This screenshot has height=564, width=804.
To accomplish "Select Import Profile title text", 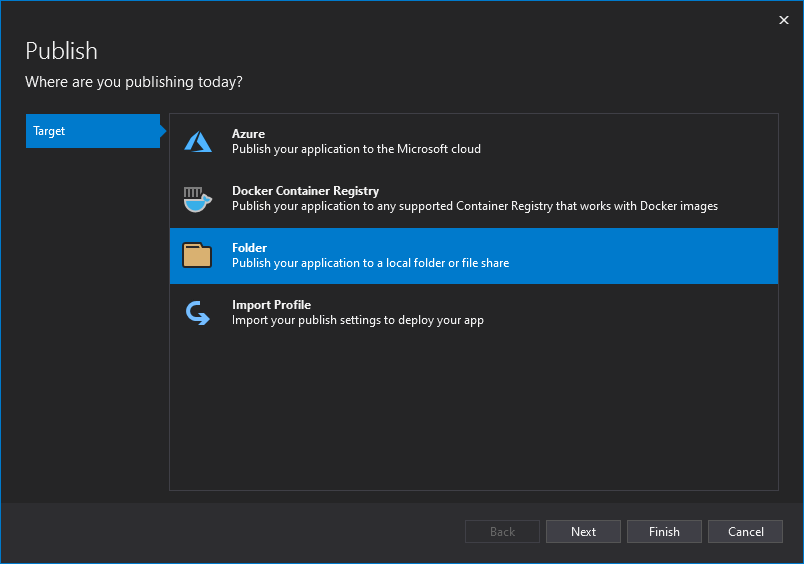I will point(271,305).
